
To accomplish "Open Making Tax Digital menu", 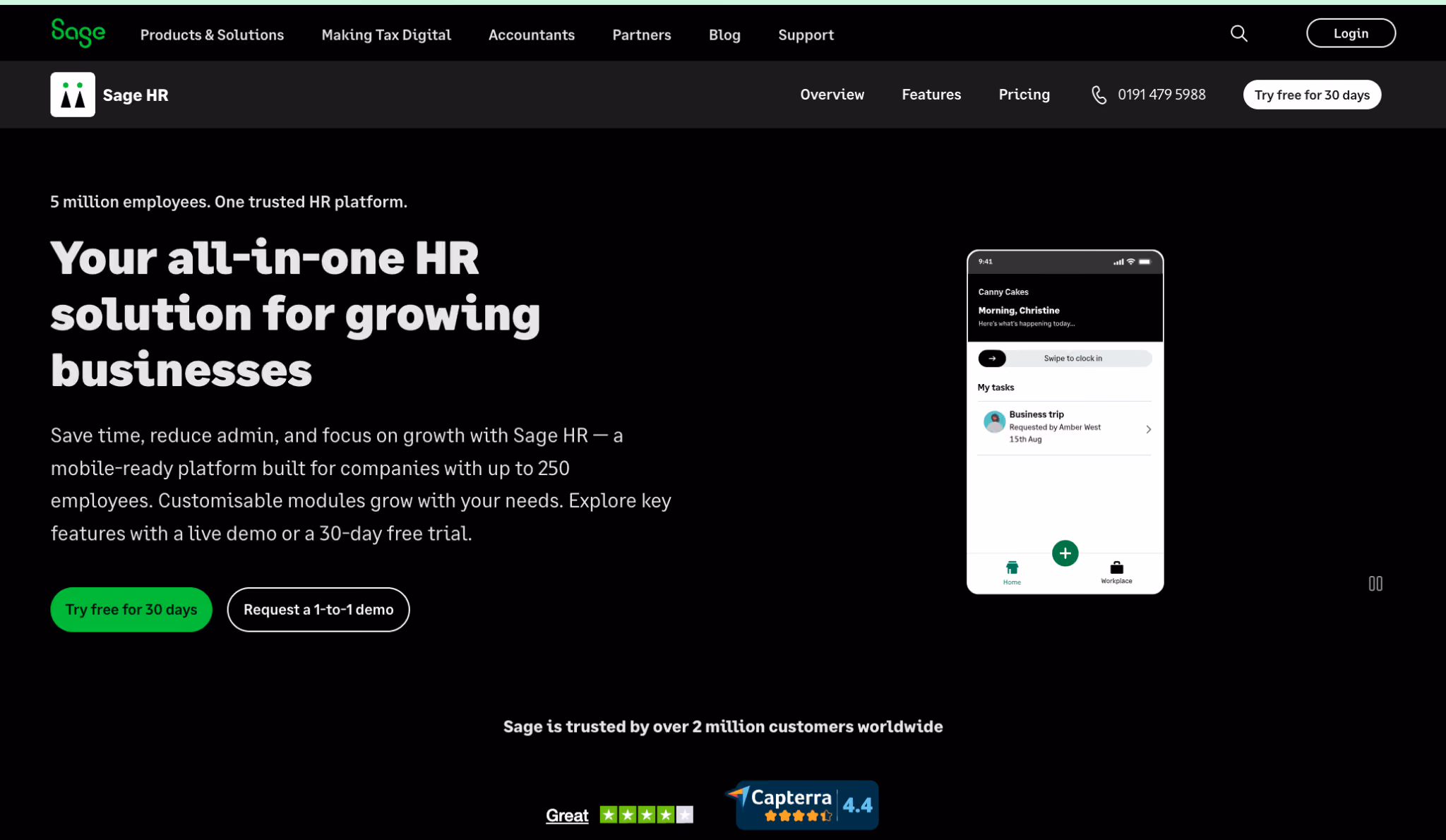I will click(386, 35).
